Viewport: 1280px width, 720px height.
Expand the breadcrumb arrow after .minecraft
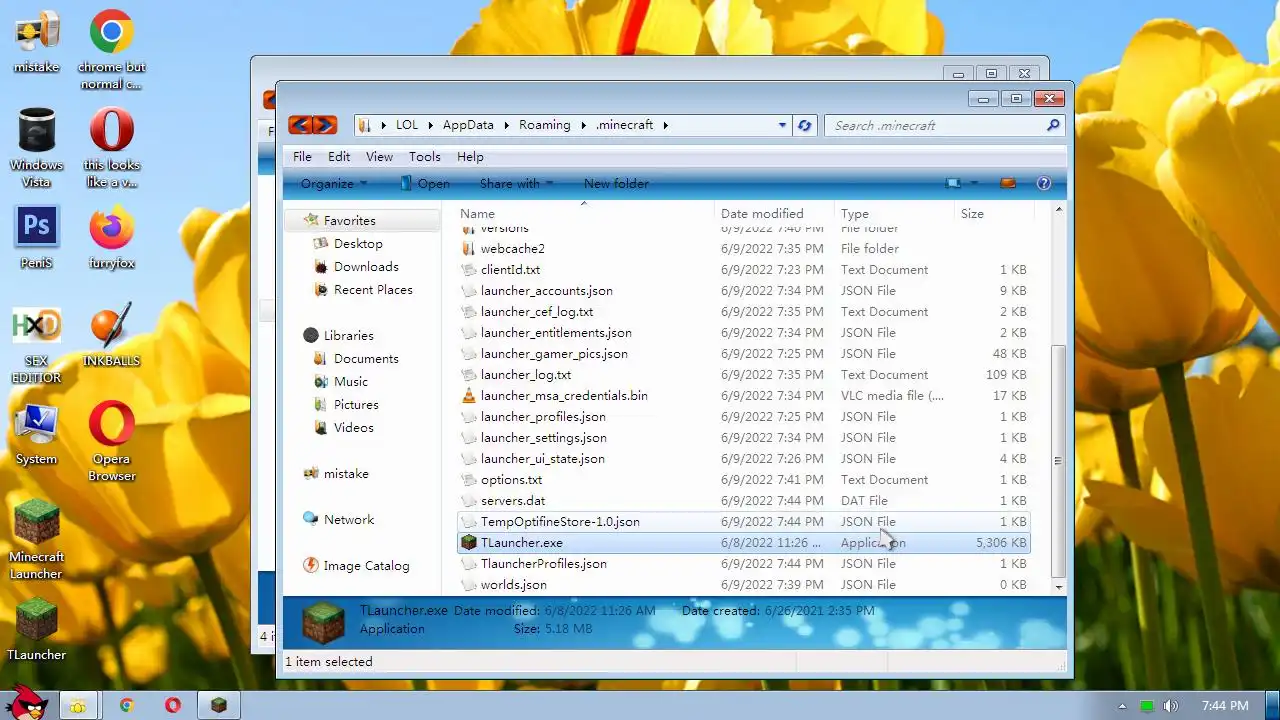click(665, 125)
